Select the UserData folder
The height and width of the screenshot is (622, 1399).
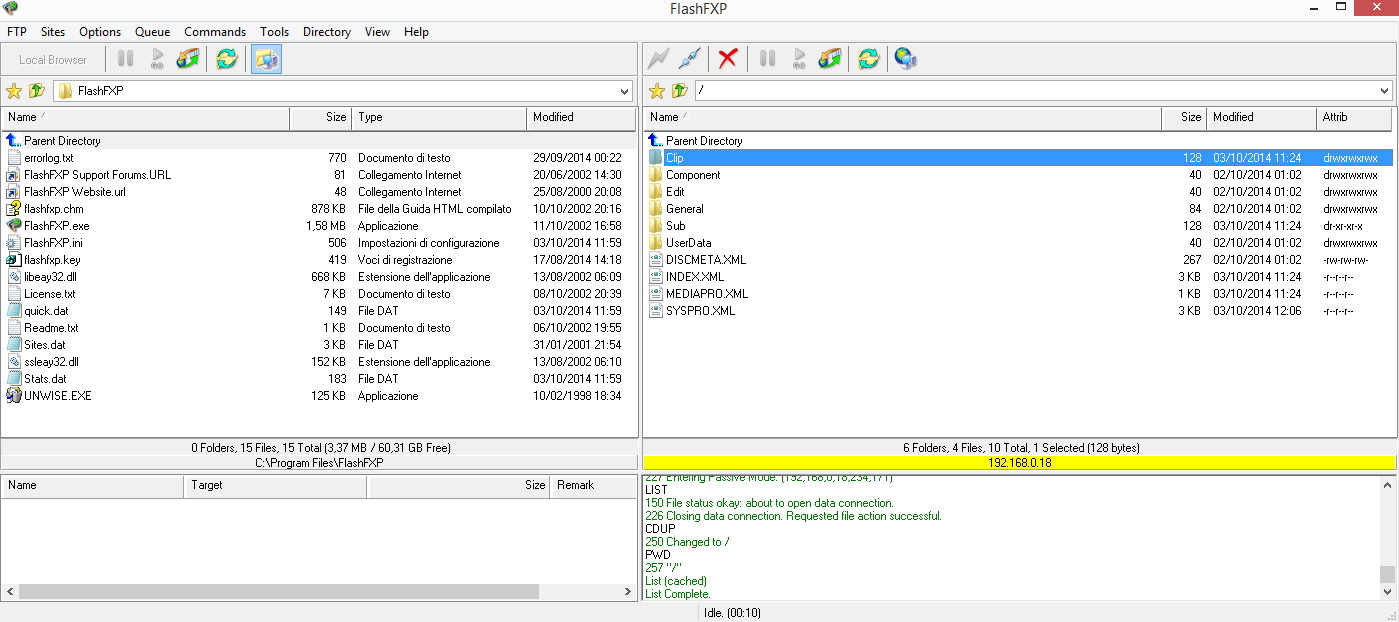(x=689, y=243)
